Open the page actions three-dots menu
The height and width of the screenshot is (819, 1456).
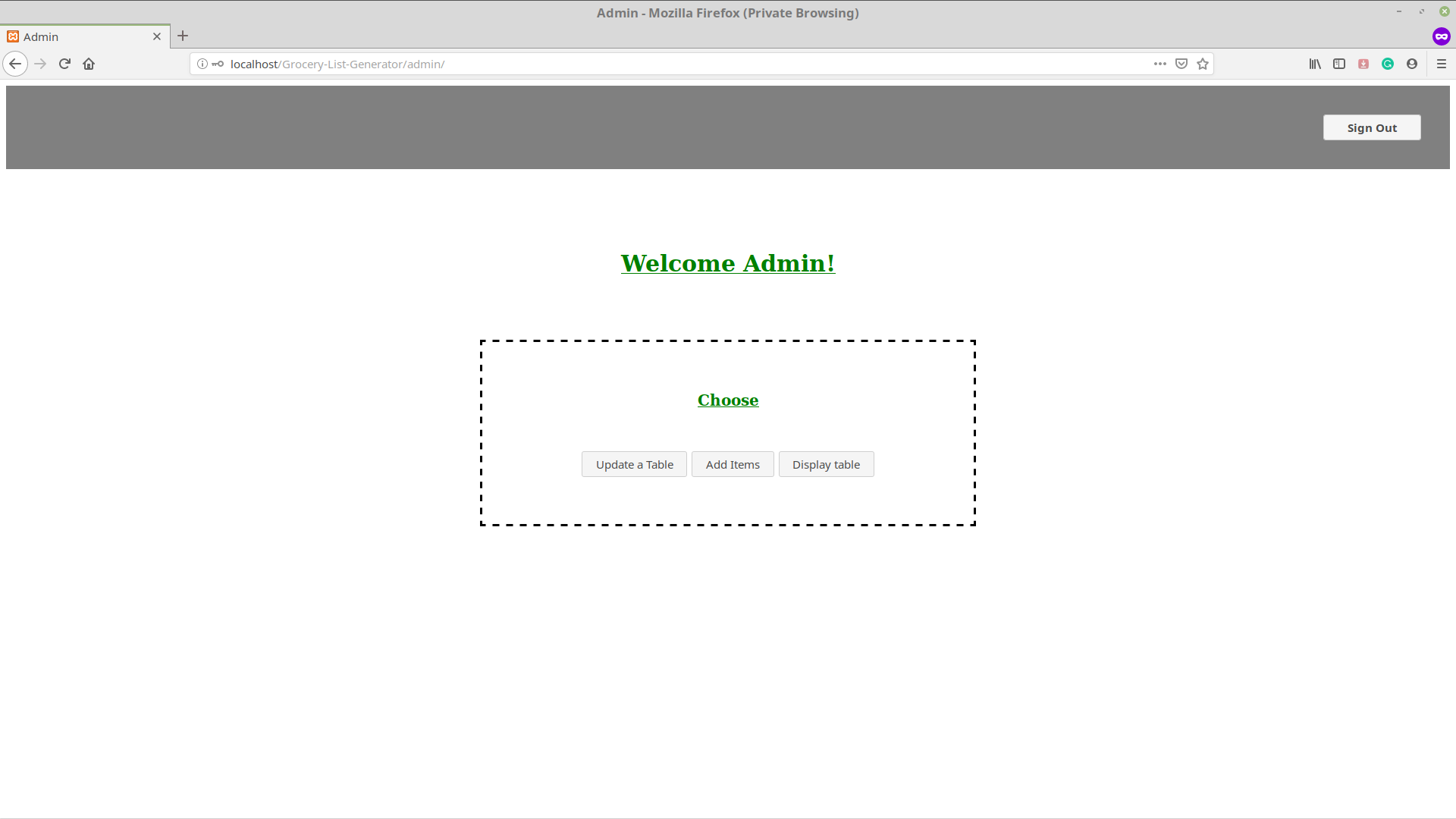point(1160,64)
